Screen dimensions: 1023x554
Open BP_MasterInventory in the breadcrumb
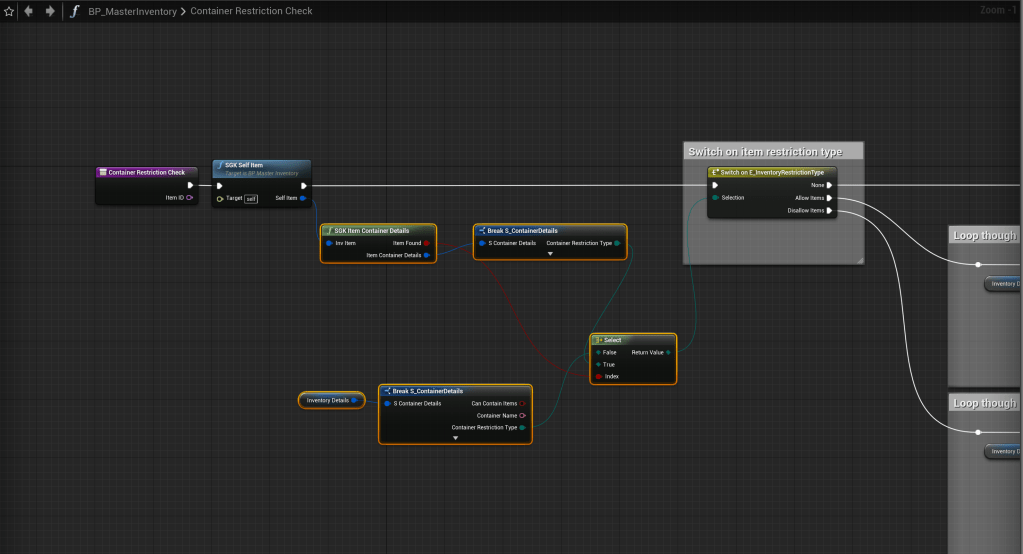click(x=131, y=11)
